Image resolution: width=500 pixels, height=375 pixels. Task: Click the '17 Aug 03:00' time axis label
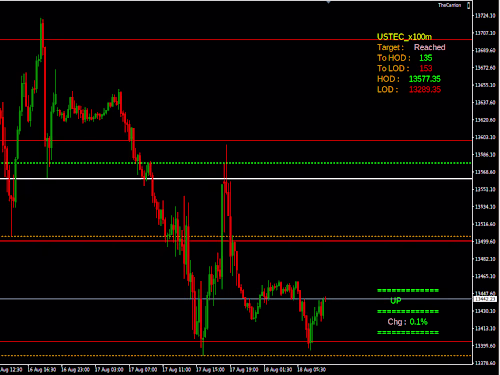[x=109, y=369]
